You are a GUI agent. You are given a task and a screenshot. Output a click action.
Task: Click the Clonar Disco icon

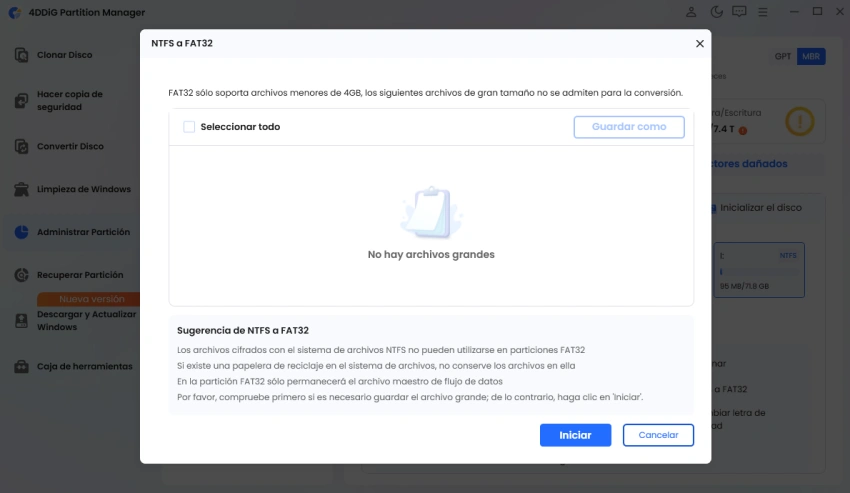point(21,55)
